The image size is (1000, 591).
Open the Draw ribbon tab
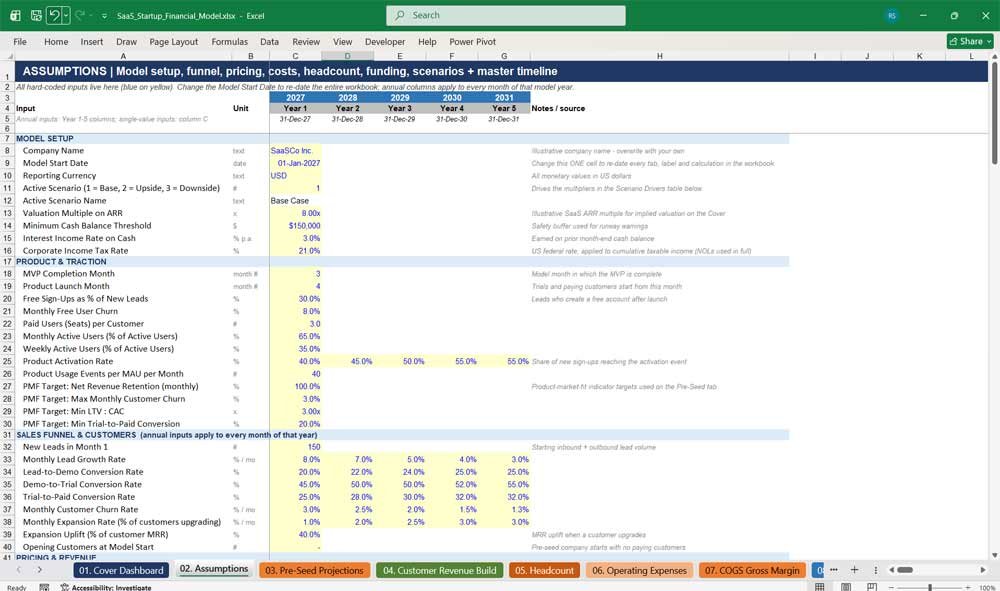click(126, 41)
